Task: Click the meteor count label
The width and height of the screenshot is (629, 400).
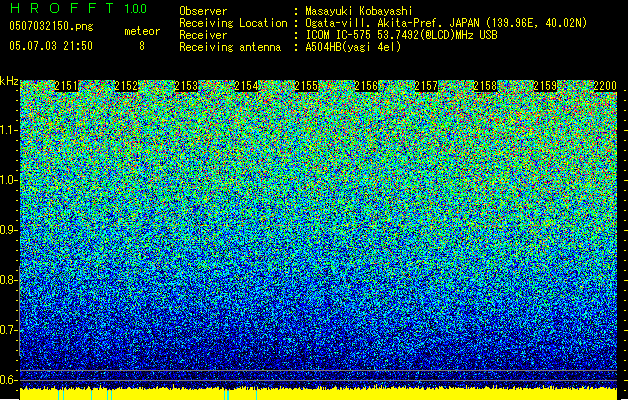Action: tap(142, 31)
